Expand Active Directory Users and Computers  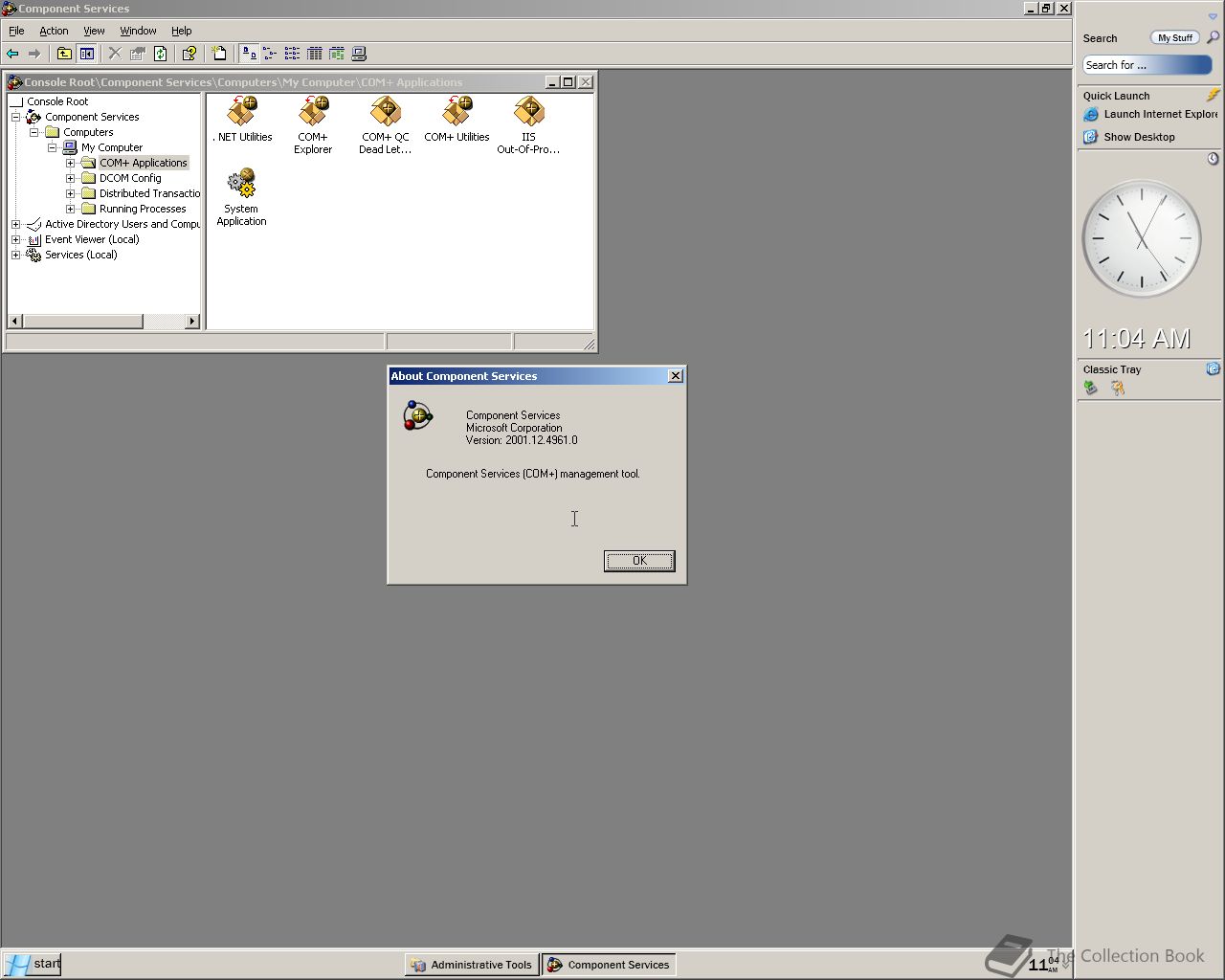click(15, 224)
